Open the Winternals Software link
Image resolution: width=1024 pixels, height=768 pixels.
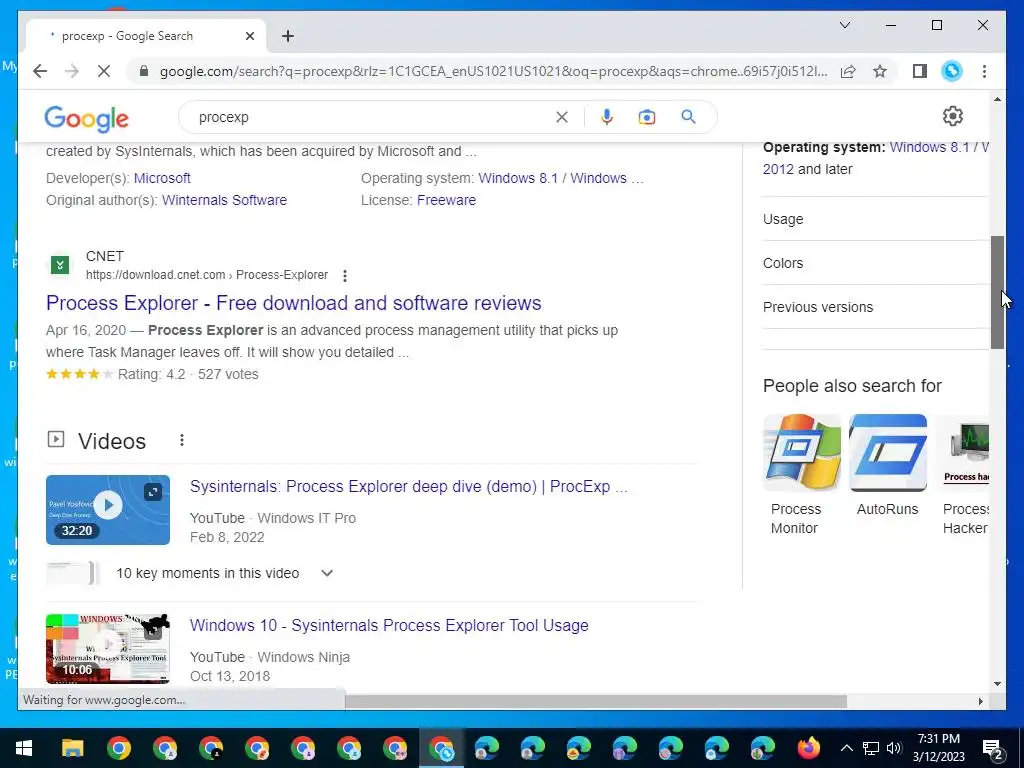point(224,200)
